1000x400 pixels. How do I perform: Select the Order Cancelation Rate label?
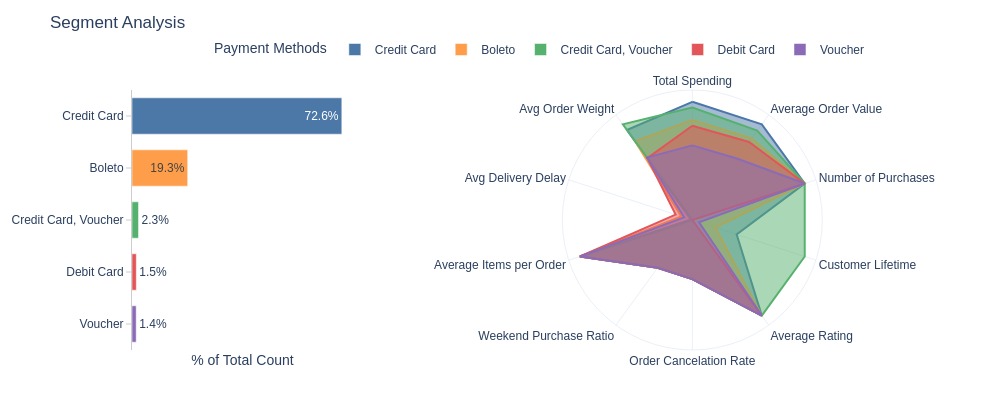pos(692,361)
